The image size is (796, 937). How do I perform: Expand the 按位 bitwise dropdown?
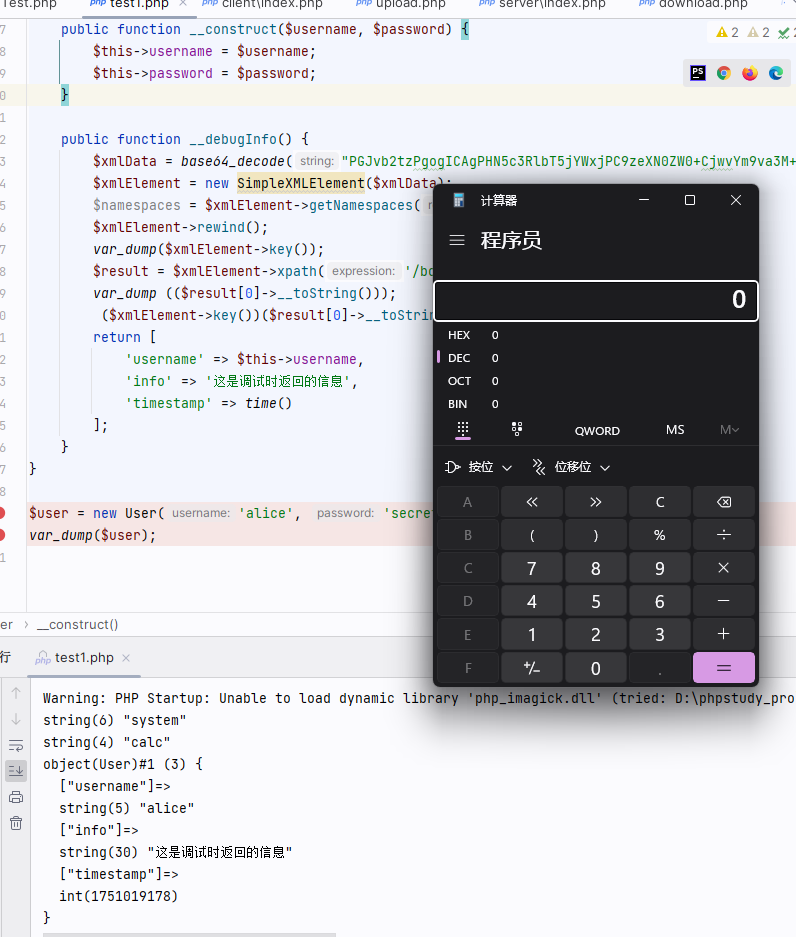(x=479, y=467)
